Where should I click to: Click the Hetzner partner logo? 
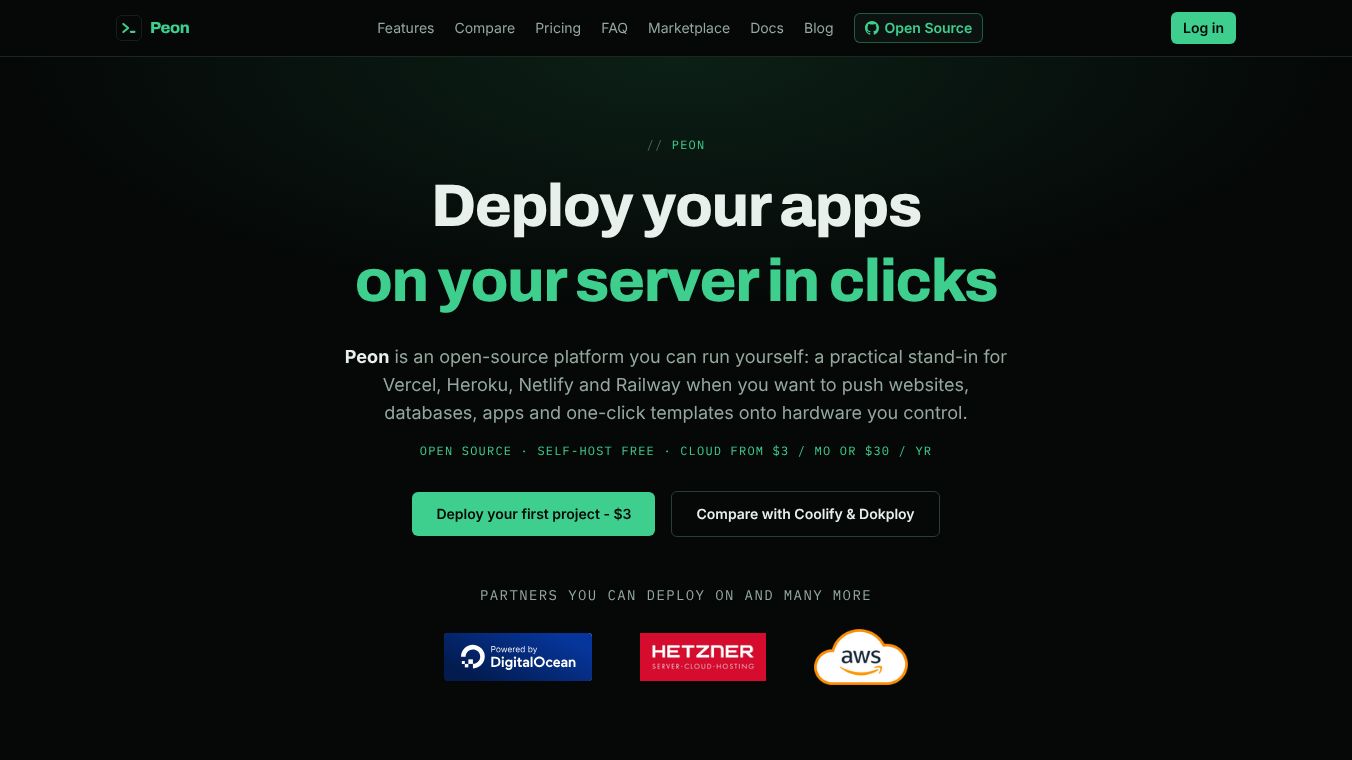coord(703,657)
